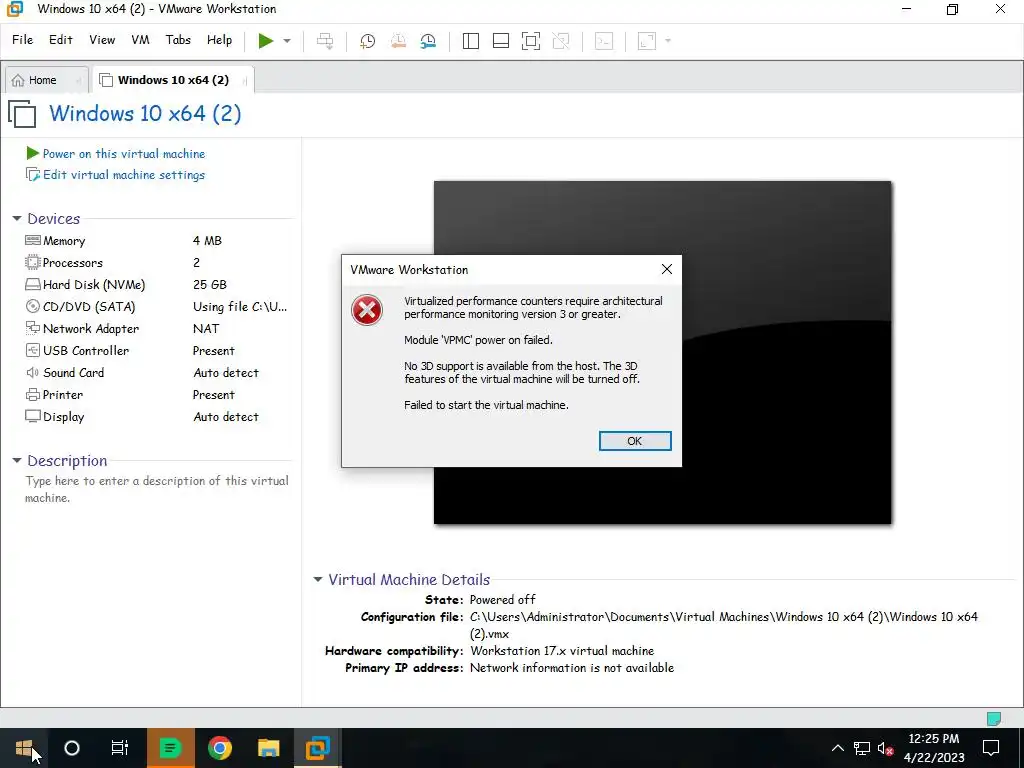The width and height of the screenshot is (1024, 768).
Task: Click the muted volume tray icon
Action: point(885,748)
